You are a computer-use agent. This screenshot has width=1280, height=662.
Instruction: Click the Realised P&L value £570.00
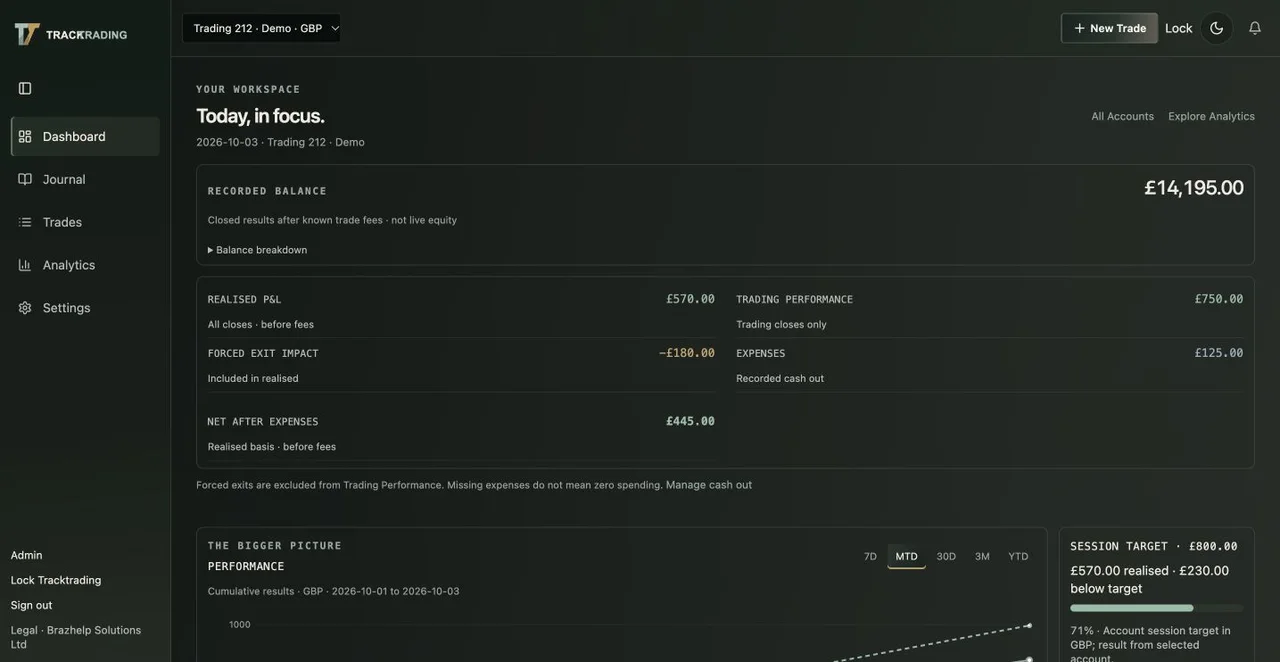click(x=691, y=299)
